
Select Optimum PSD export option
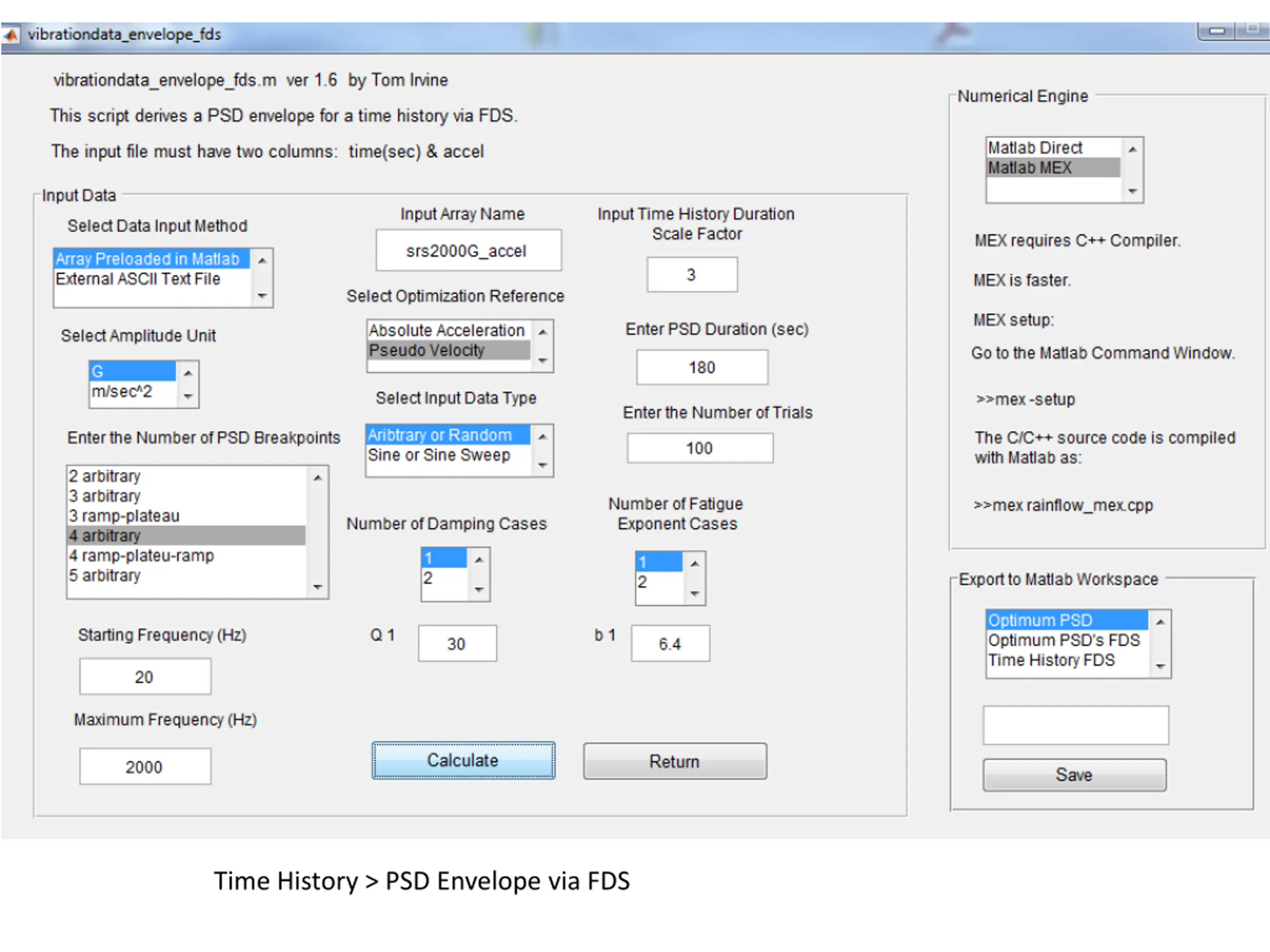pos(1067,620)
